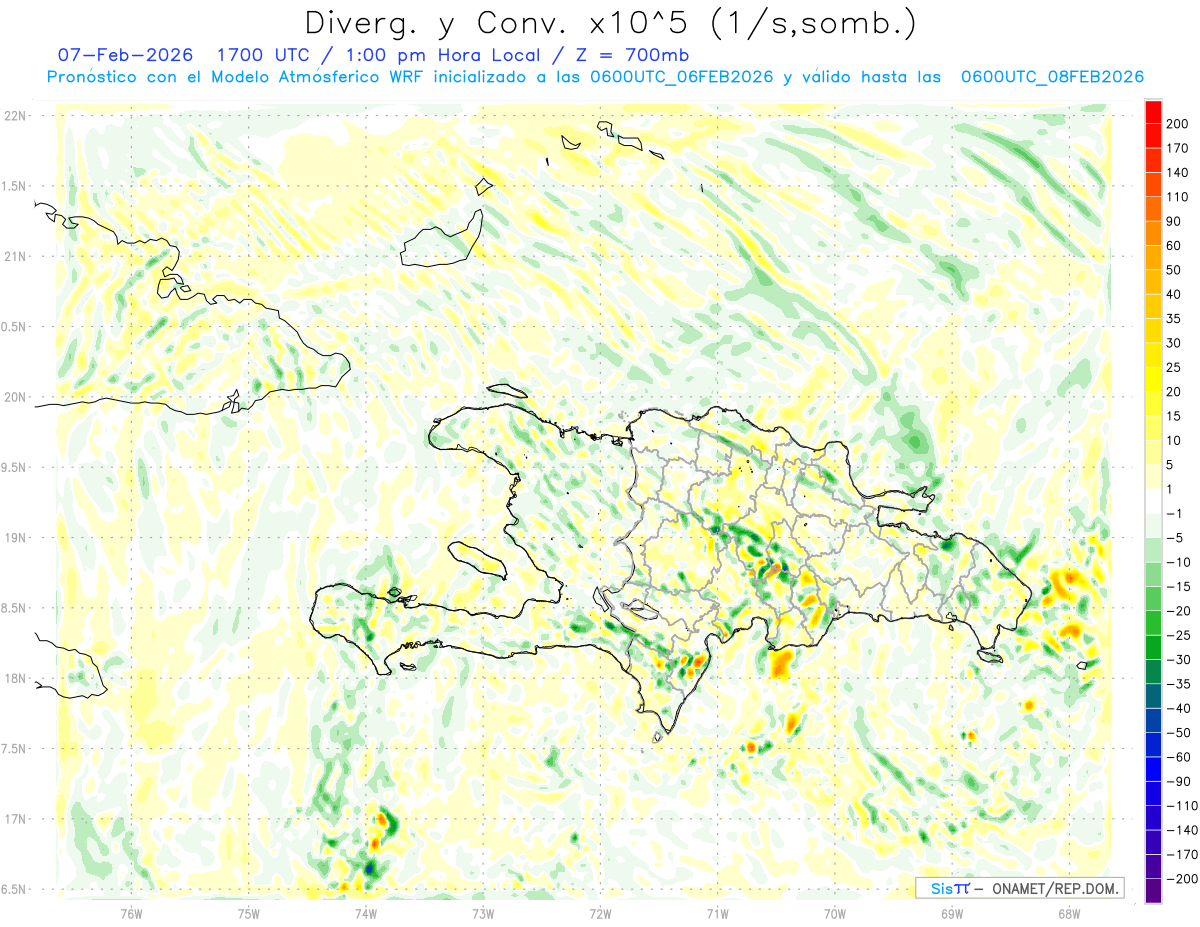This screenshot has height=927, width=1200.
Task: Click the positive "35" colorbar label
Action: click(1175, 318)
